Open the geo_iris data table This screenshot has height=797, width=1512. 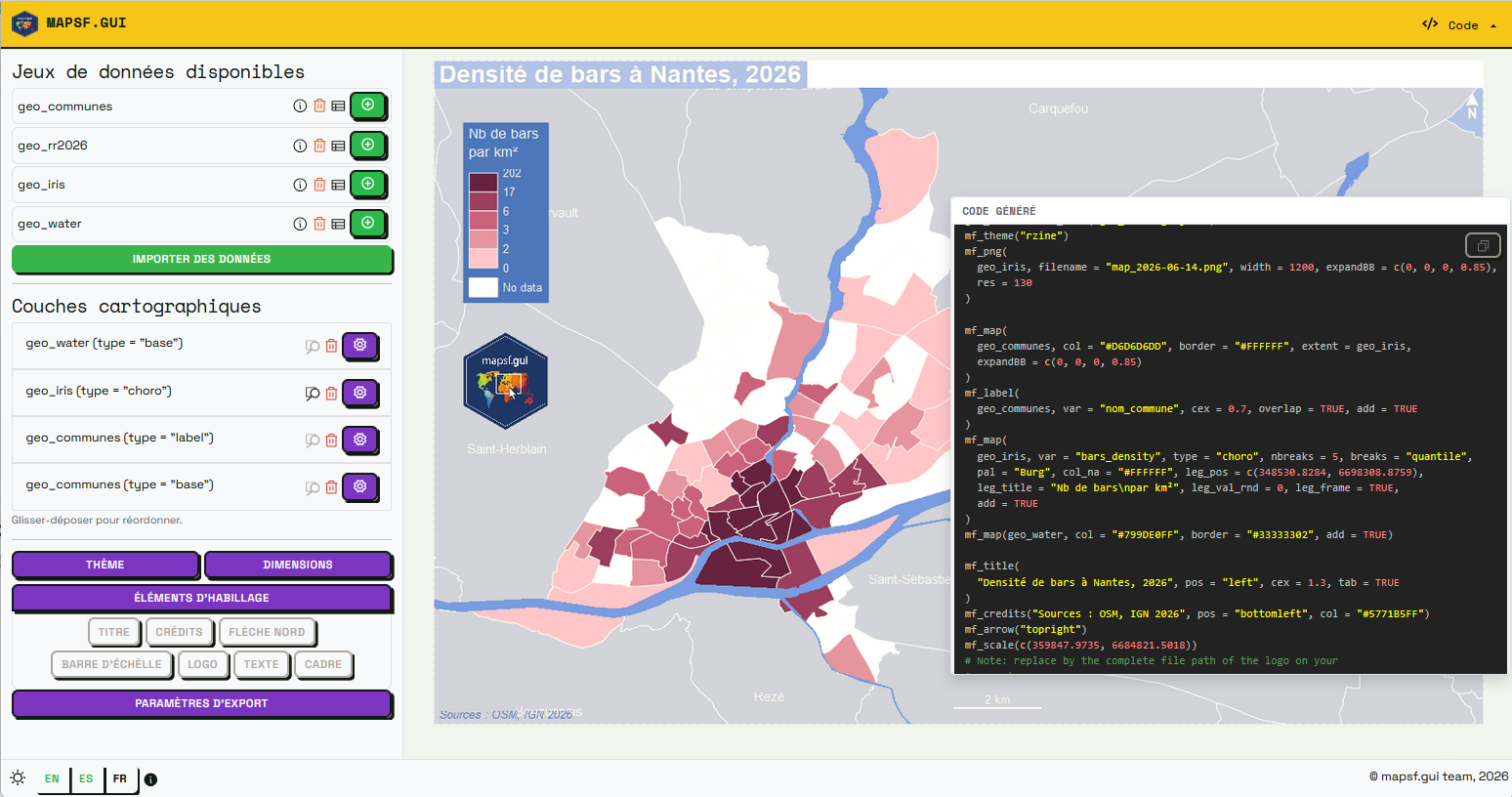point(338,184)
